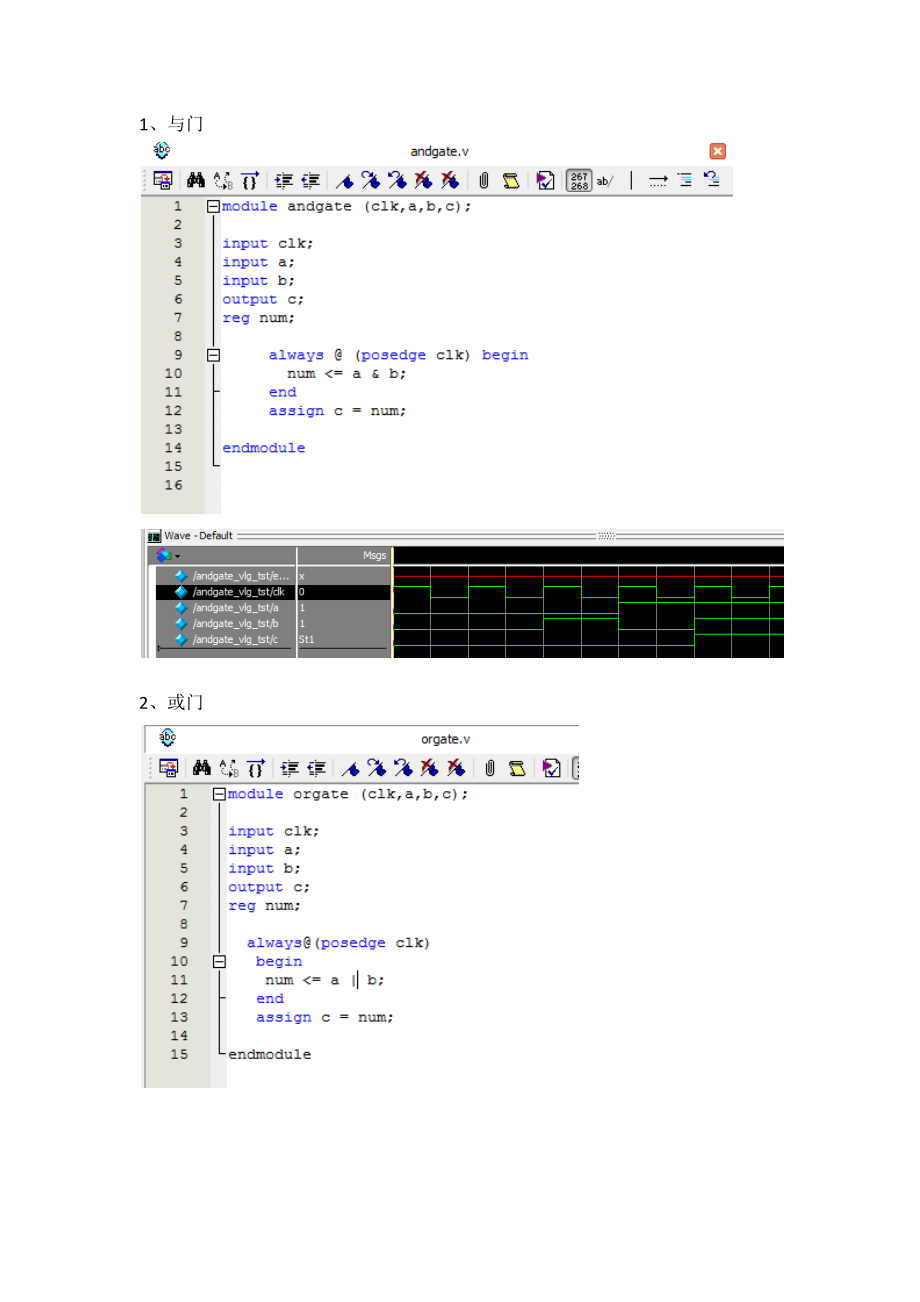The width and height of the screenshot is (920, 1302).
Task: Increase indent in andgate.v toolbar
Action: click(284, 181)
